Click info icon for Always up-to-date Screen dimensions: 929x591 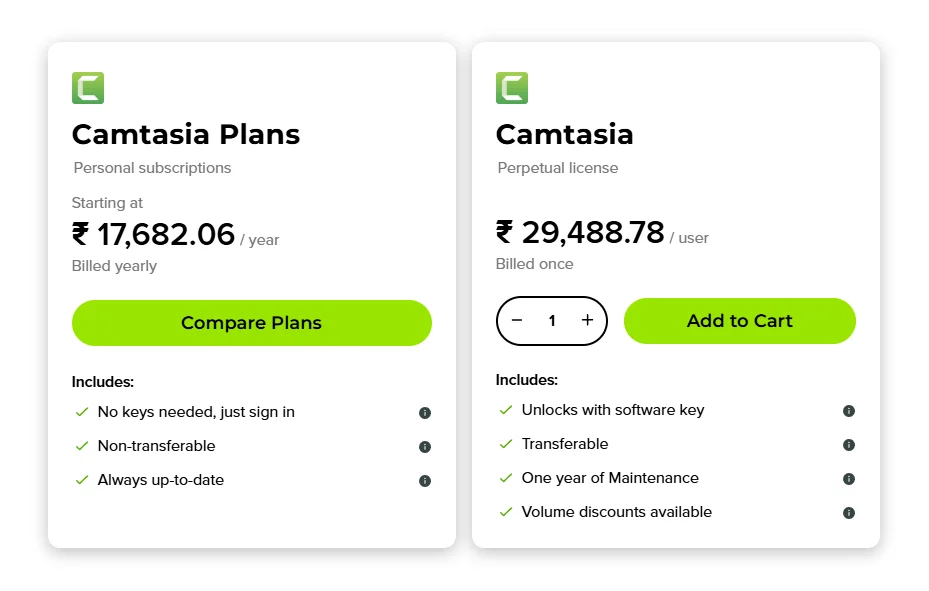[425, 481]
